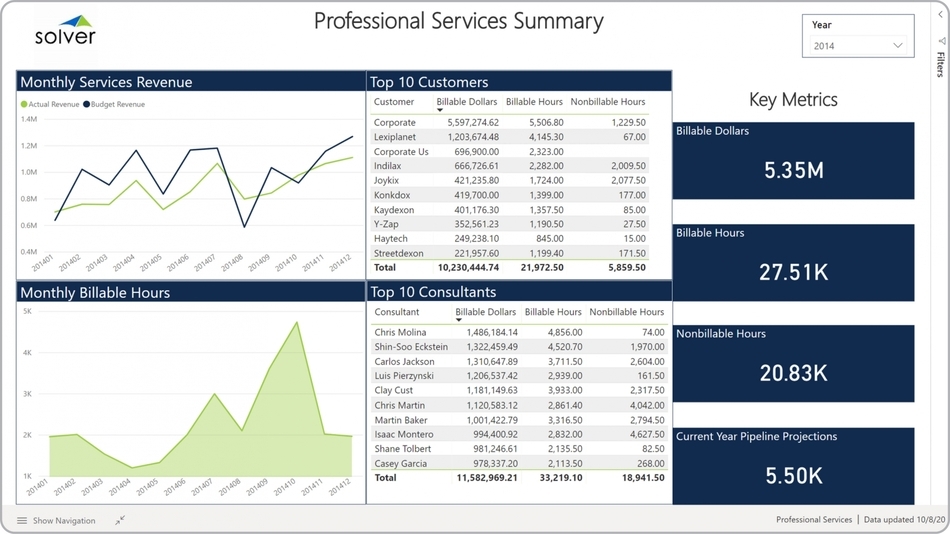Open the vertical Filters pane label
The image size is (950, 534).
[941, 64]
